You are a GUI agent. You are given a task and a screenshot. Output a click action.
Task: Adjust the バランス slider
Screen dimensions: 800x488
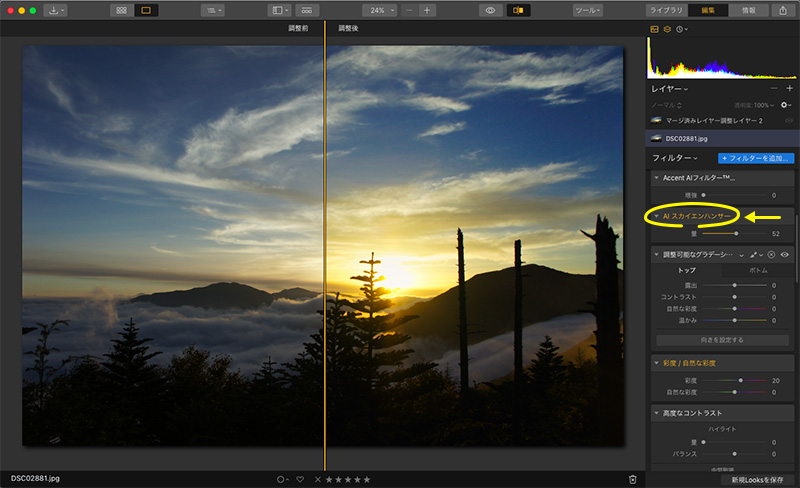point(735,454)
